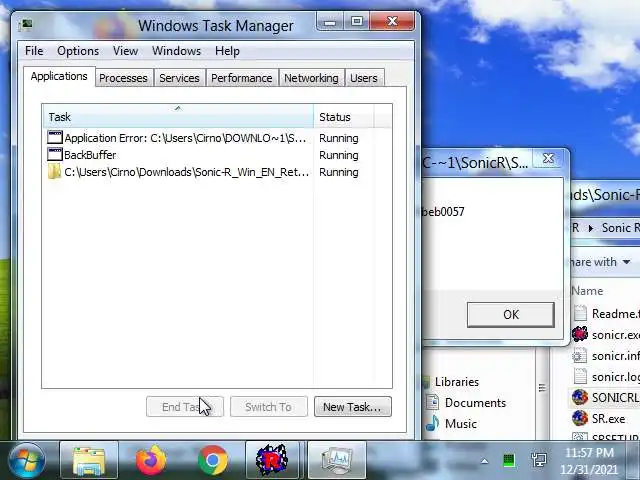Open the Options menu
Viewport: 640px width, 480px height.
(78, 51)
